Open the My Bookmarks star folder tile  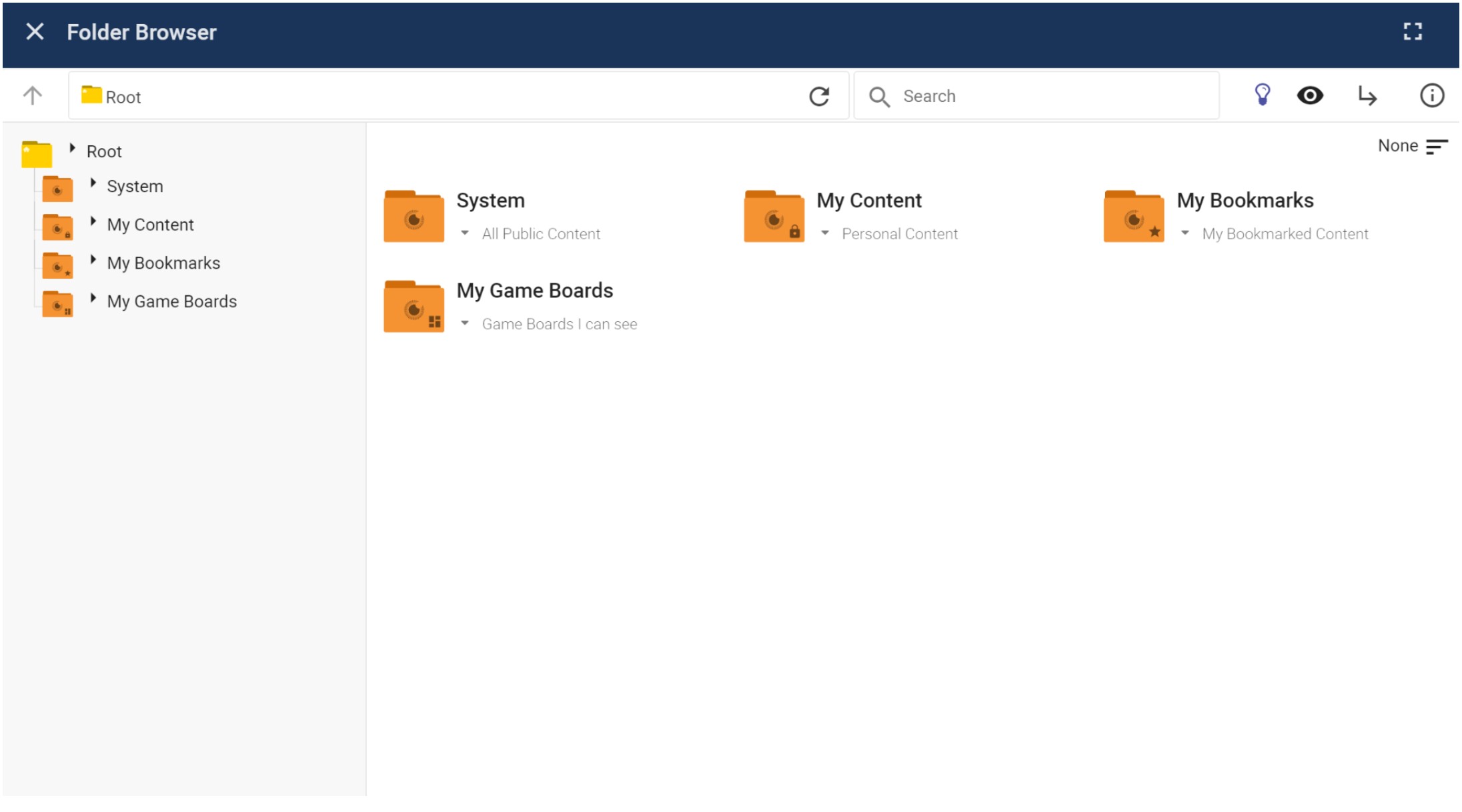coord(1134,216)
